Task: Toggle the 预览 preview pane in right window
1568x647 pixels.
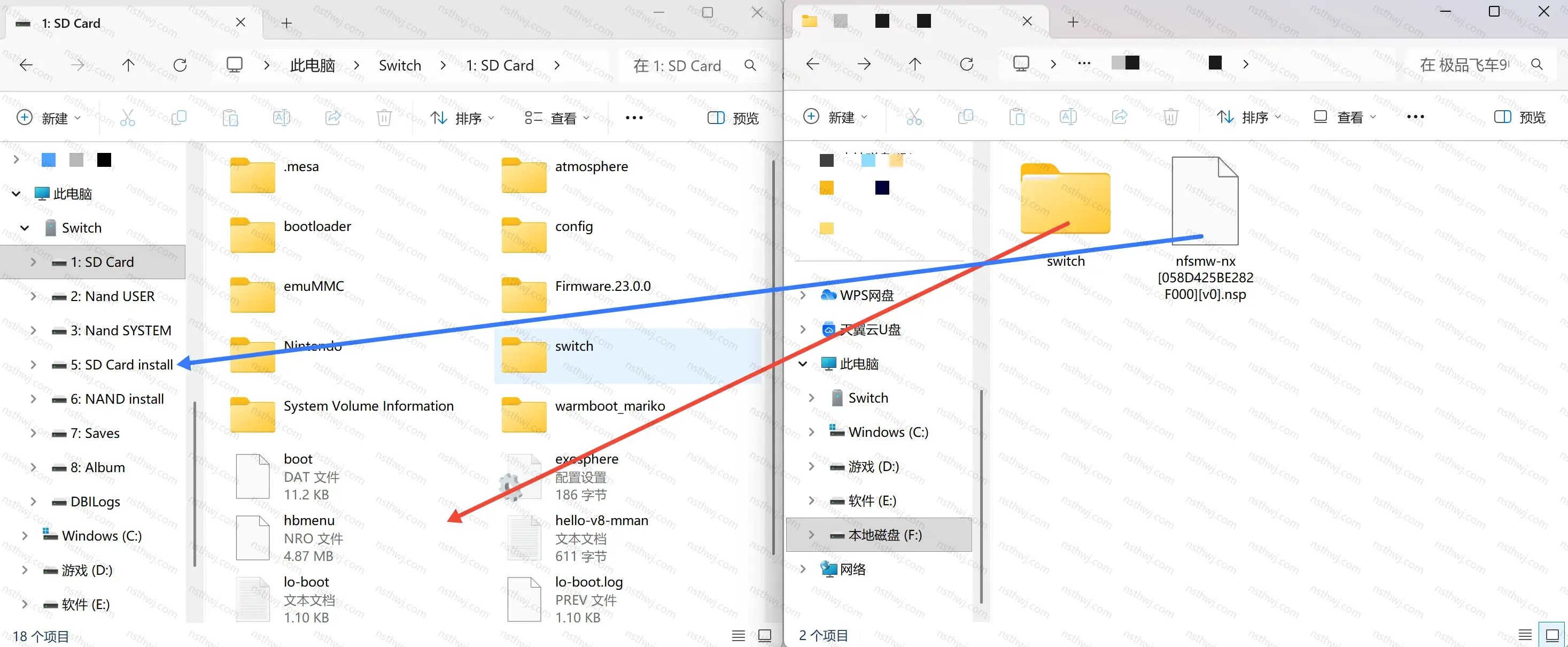Action: (1520, 117)
